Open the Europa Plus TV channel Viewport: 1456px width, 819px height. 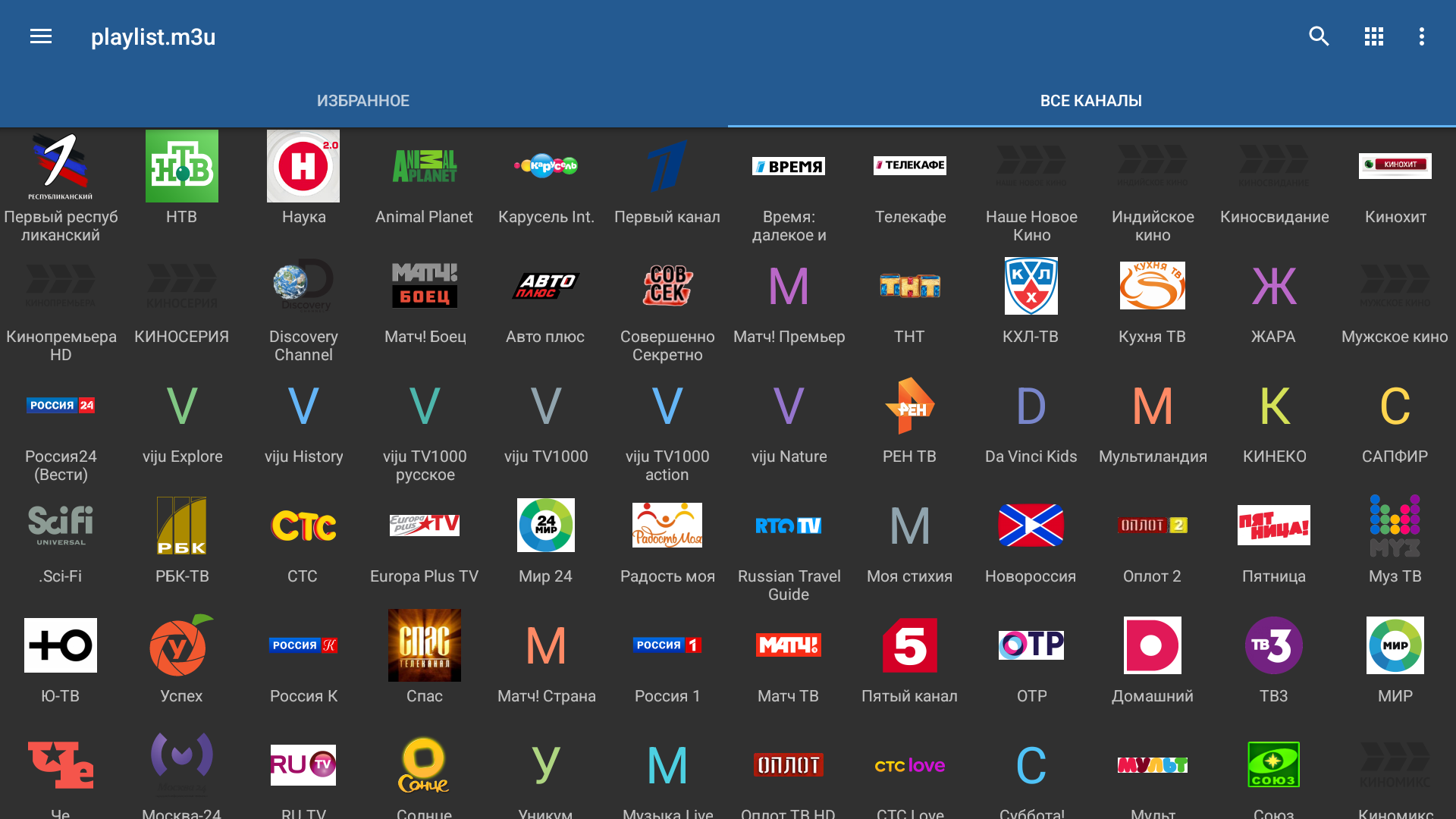(x=425, y=526)
